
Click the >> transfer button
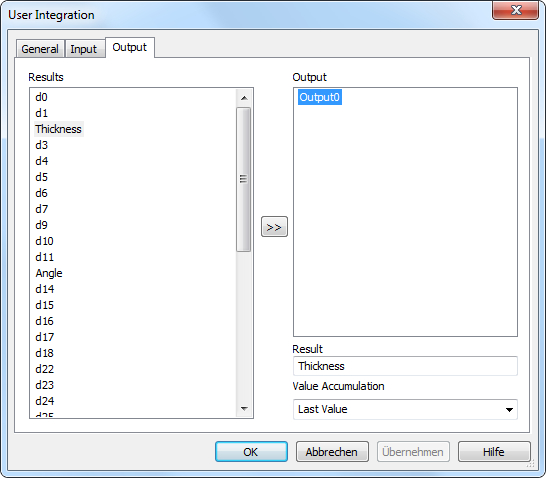tap(274, 227)
